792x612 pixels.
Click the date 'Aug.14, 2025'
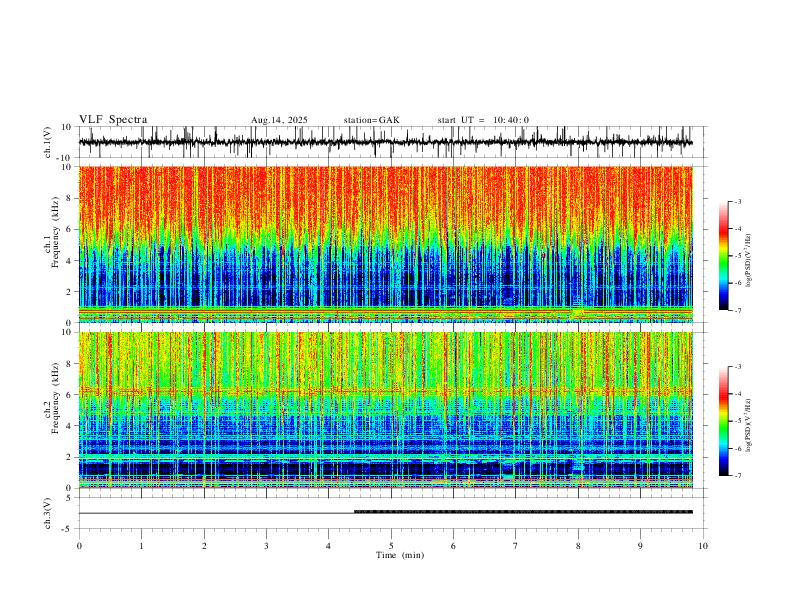[x=279, y=120]
